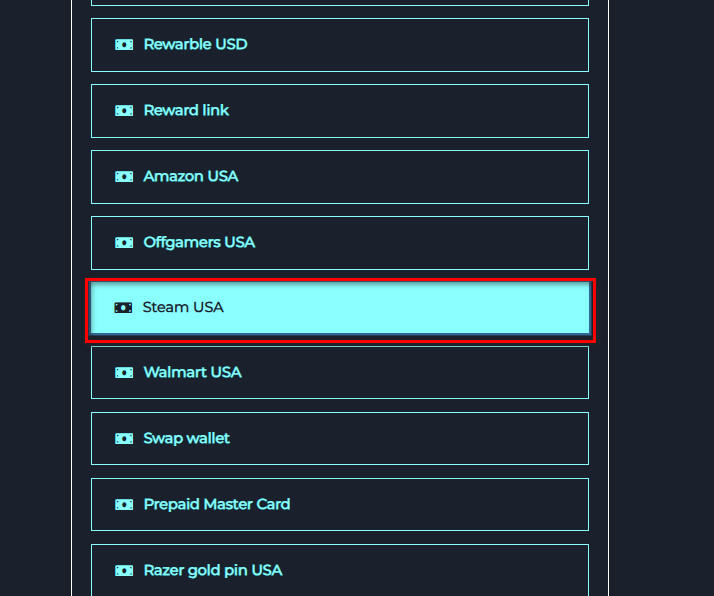Click the banknote icon beside Walmart USA
The image size is (714, 596).
[124, 373]
